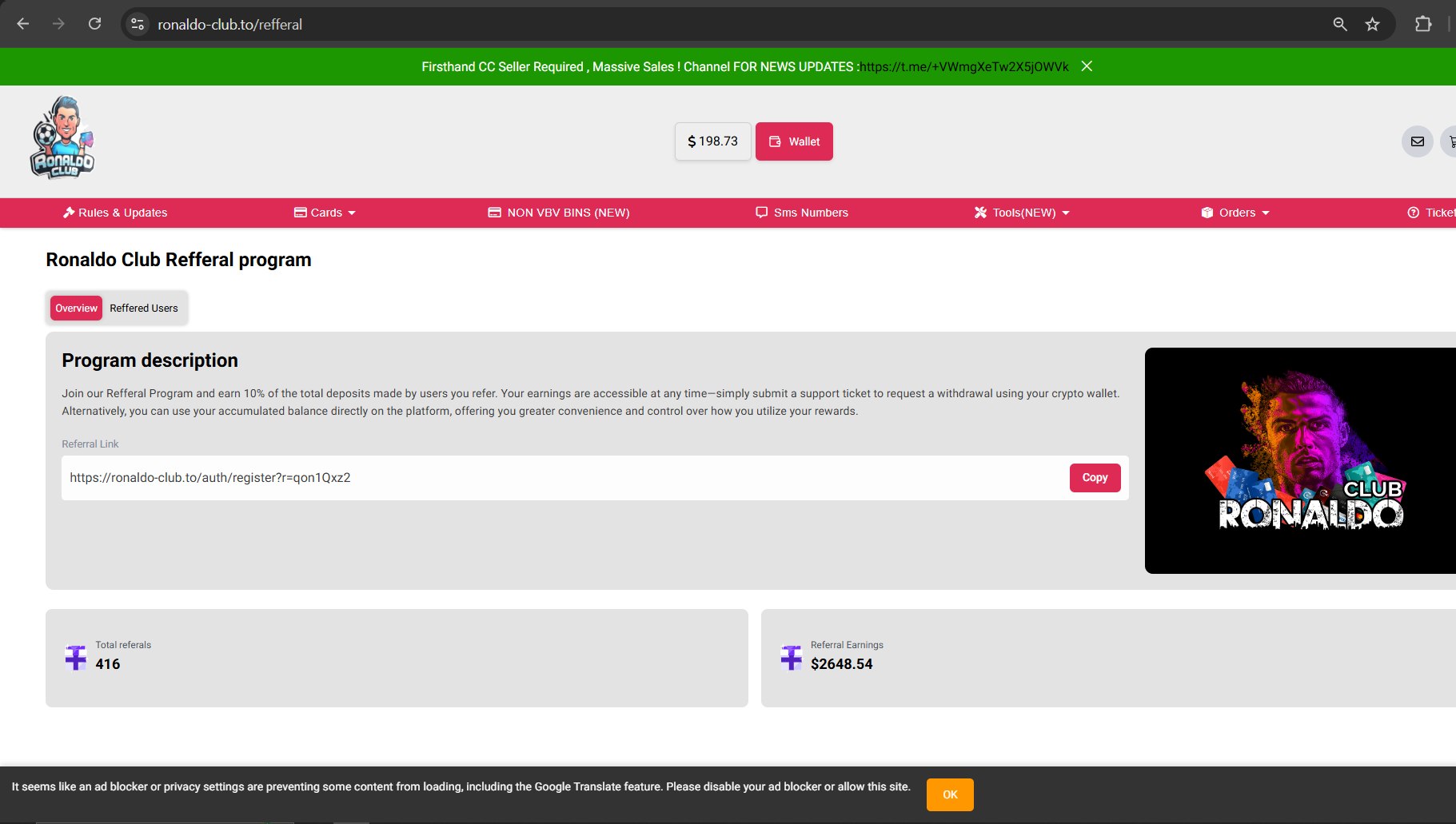
Task: Open the Sms Numbers menu item
Action: click(x=802, y=213)
